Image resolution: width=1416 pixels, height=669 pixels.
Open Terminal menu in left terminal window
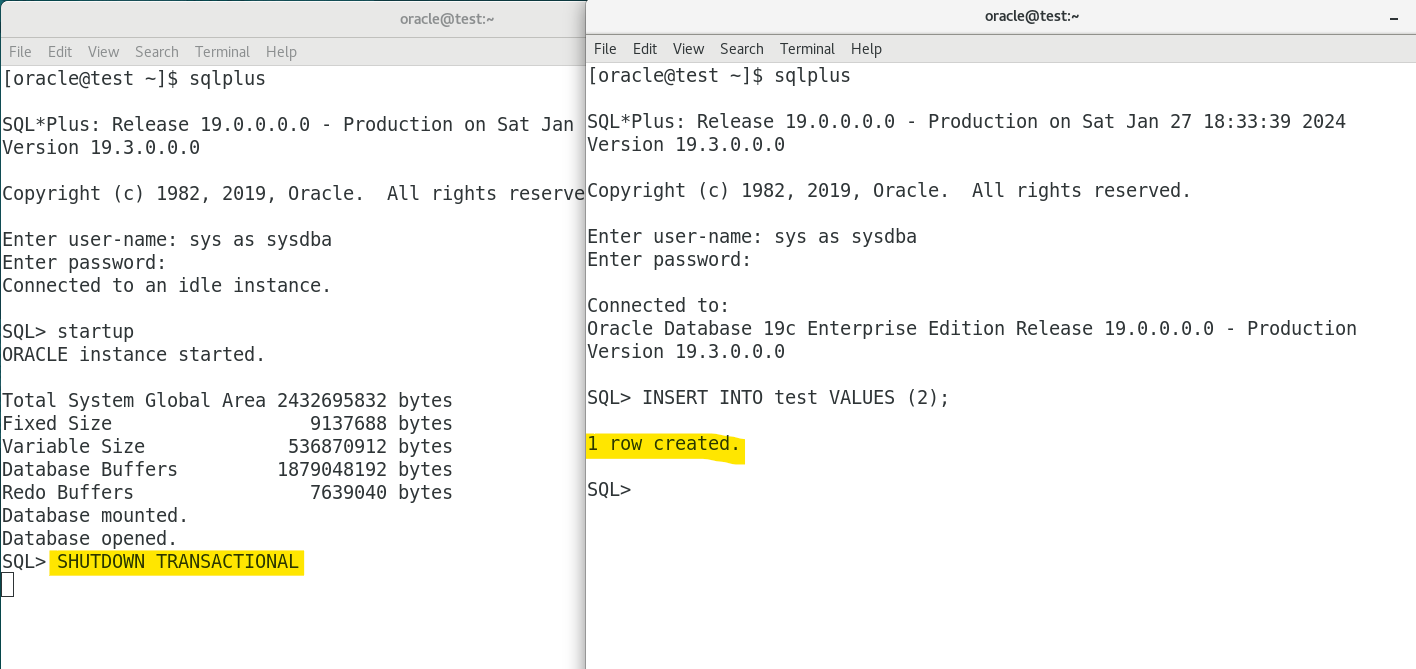pos(222,52)
